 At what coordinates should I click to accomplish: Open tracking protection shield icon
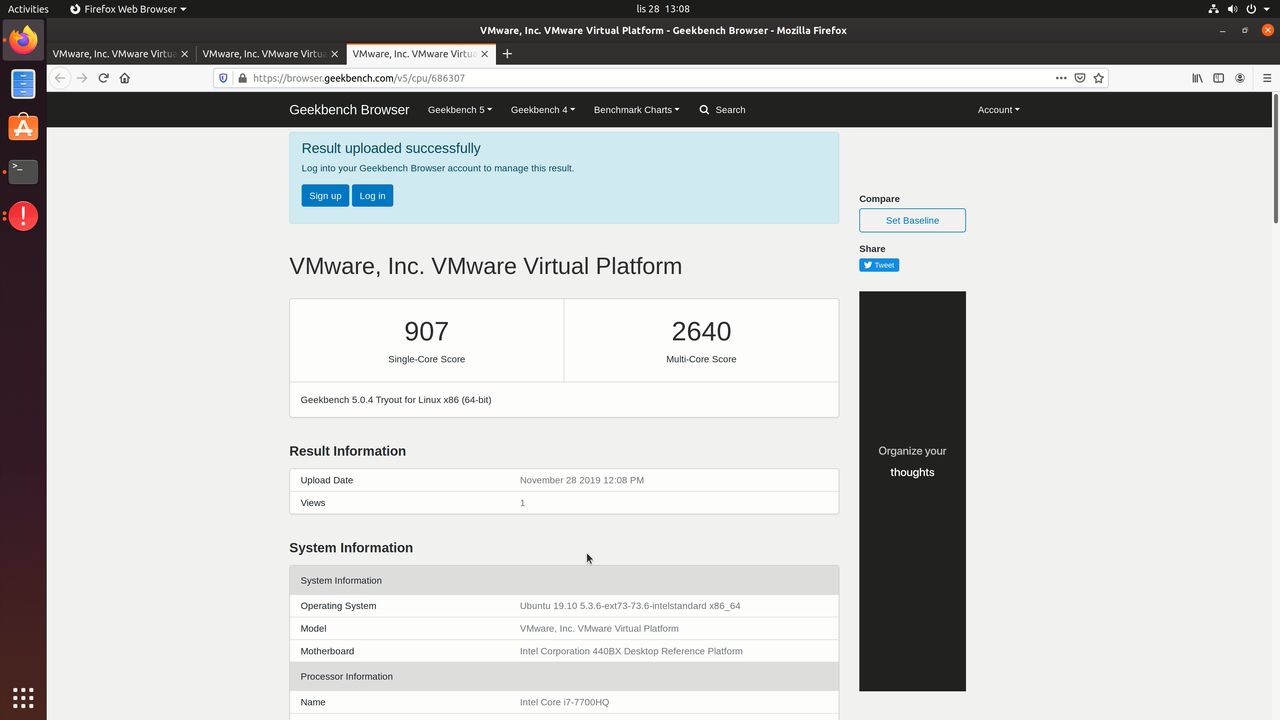point(224,78)
